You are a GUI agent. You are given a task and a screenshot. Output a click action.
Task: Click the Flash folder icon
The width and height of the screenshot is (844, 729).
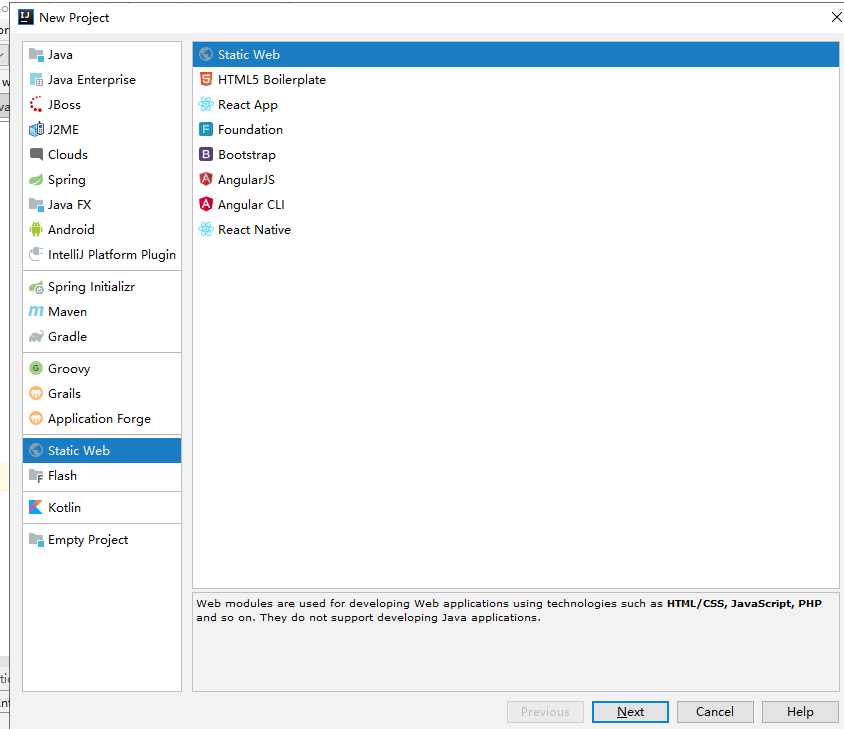[36, 475]
